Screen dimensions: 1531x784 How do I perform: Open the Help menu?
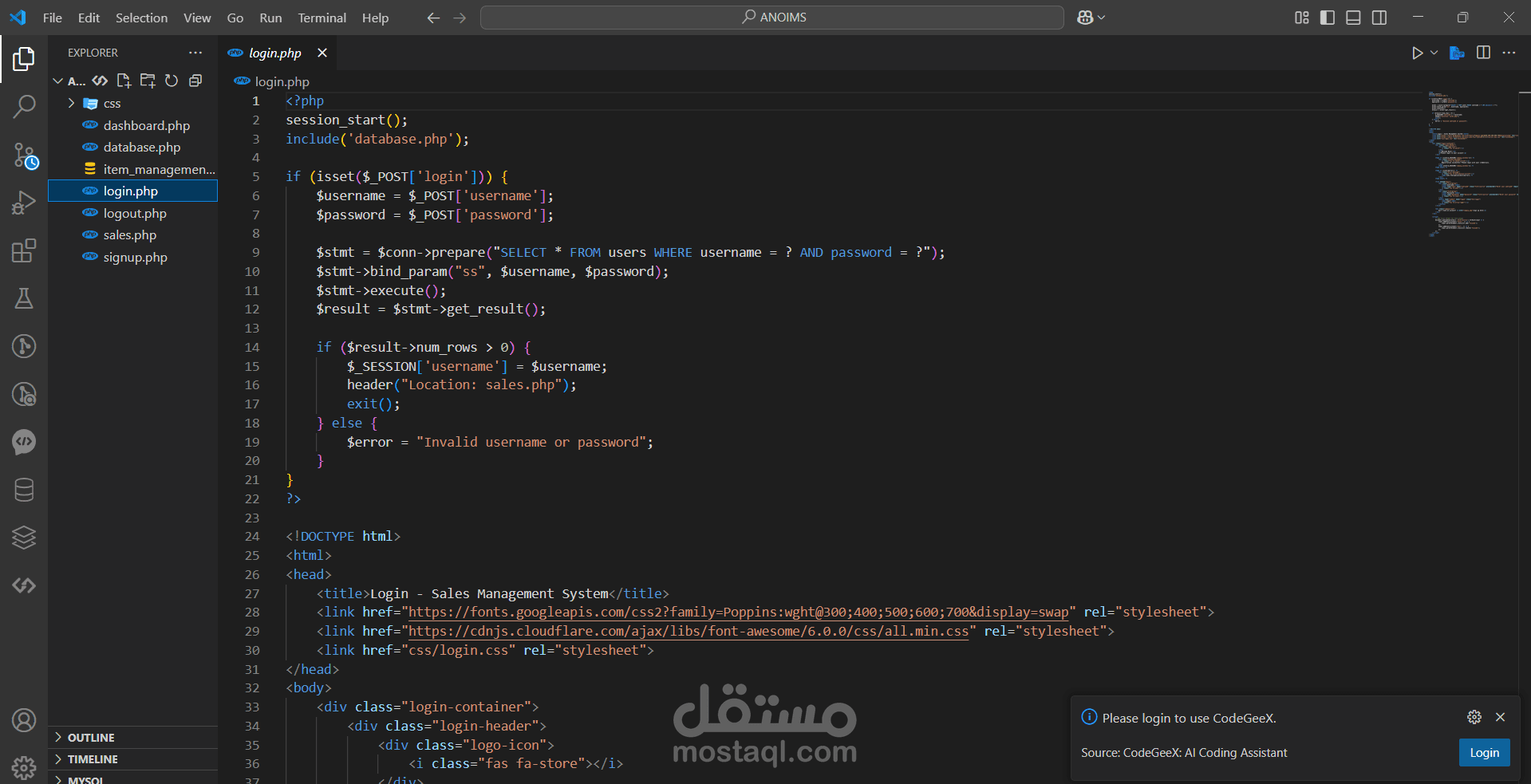click(375, 18)
